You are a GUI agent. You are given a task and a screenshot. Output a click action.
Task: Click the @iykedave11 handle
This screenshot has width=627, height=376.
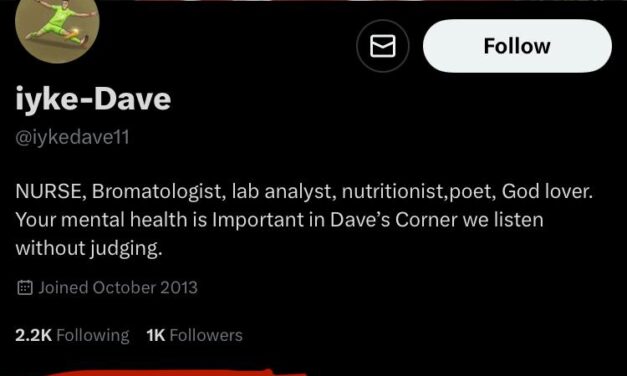pyautogui.click(x=72, y=138)
